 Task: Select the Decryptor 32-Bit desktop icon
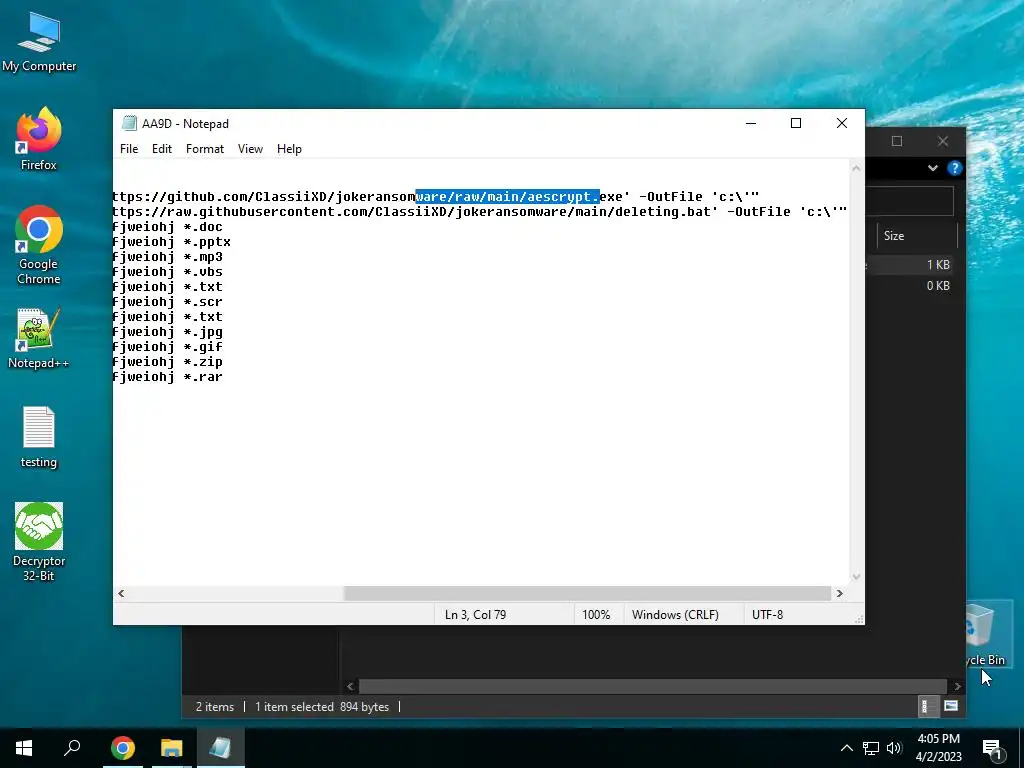(39, 542)
